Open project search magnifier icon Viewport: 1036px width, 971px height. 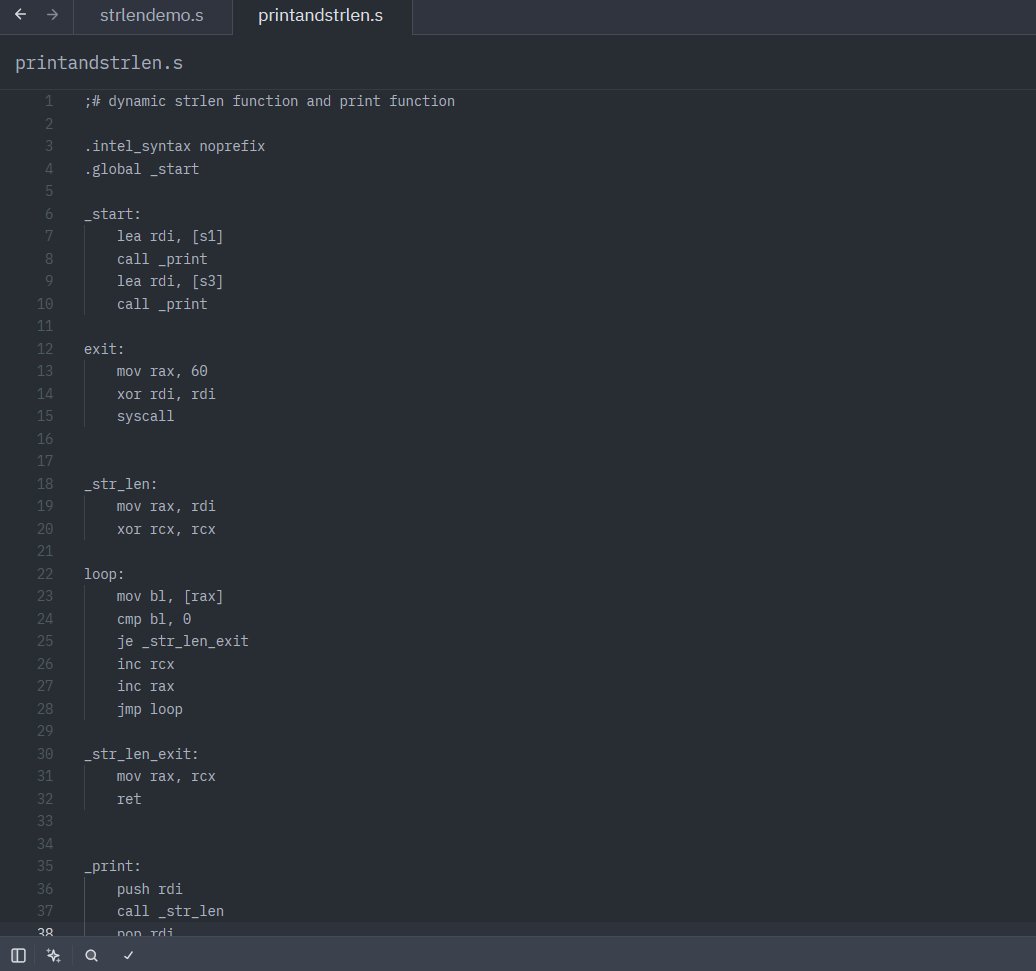[92, 955]
